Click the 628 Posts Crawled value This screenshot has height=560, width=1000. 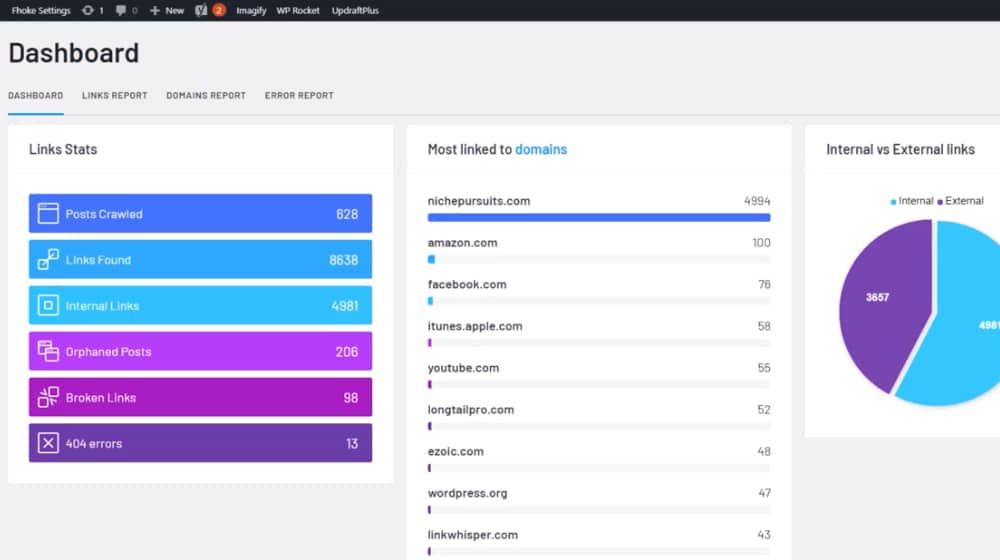point(347,214)
